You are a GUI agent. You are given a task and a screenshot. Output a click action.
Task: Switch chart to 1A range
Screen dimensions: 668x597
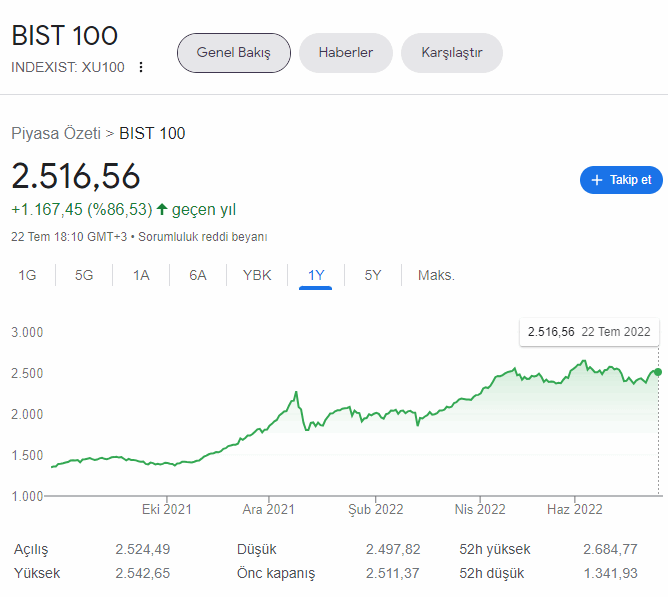click(x=141, y=275)
